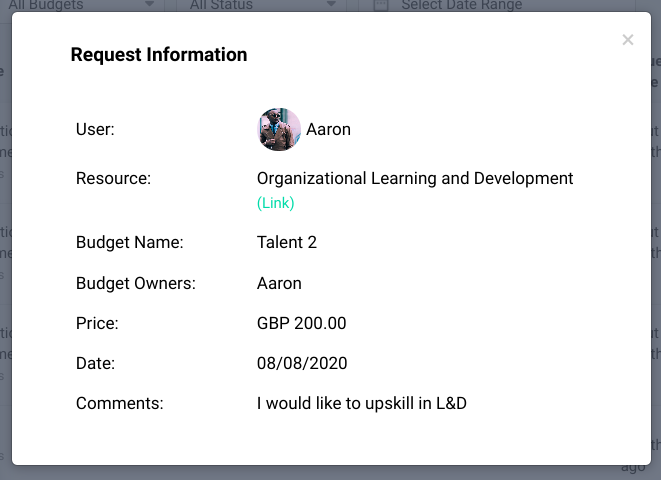This screenshot has height=480, width=661.
Task: Click the upskill in L&D comment text
Action: (362, 404)
